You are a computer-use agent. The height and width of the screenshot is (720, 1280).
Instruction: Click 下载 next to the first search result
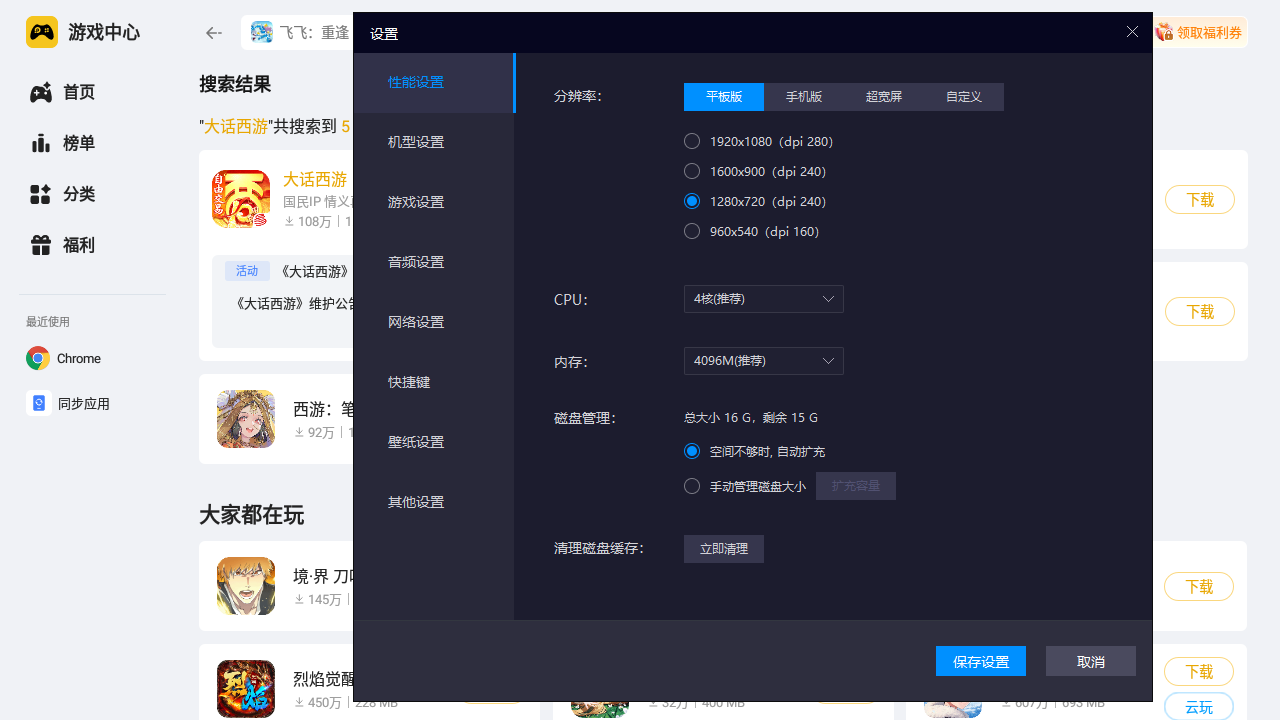pos(1199,199)
